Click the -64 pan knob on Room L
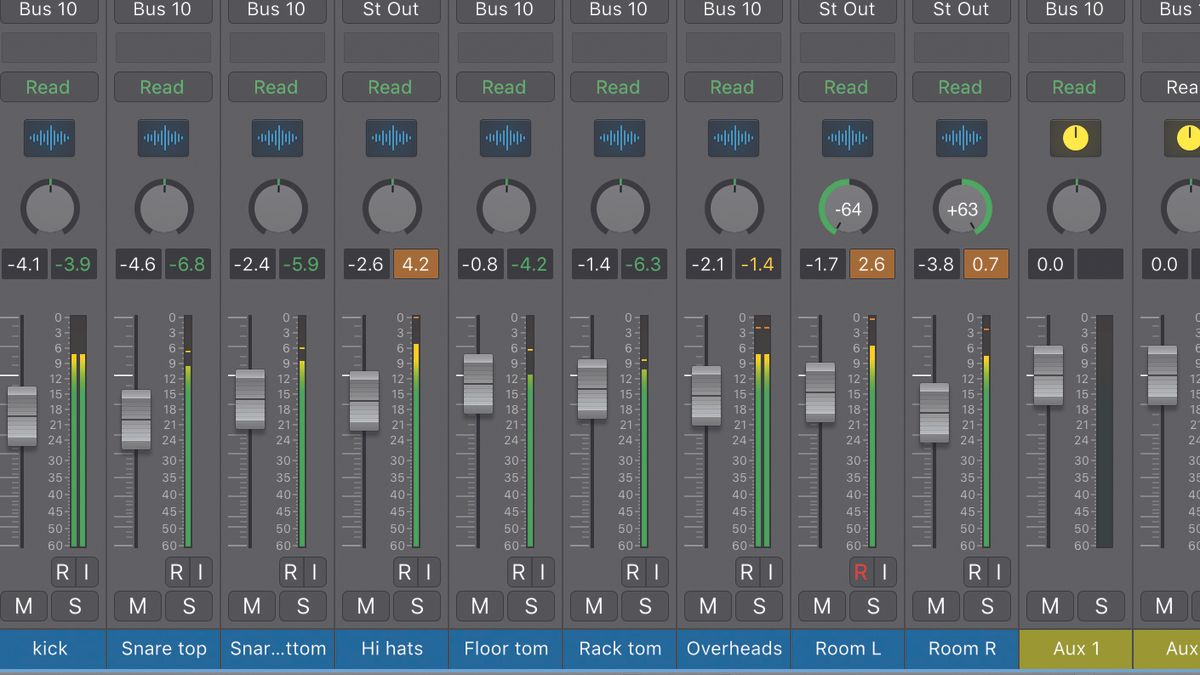The image size is (1200, 675). pyautogui.click(x=847, y=208)
